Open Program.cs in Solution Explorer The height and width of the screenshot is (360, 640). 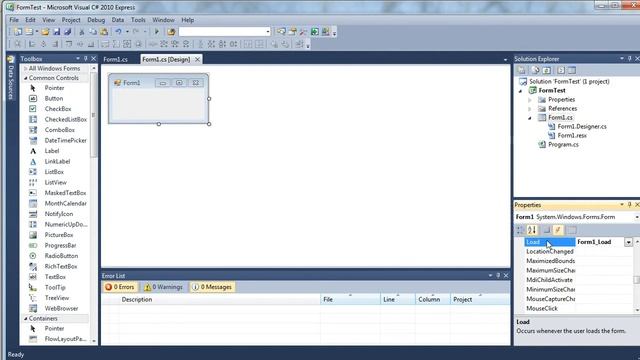(x=563, y=144)
